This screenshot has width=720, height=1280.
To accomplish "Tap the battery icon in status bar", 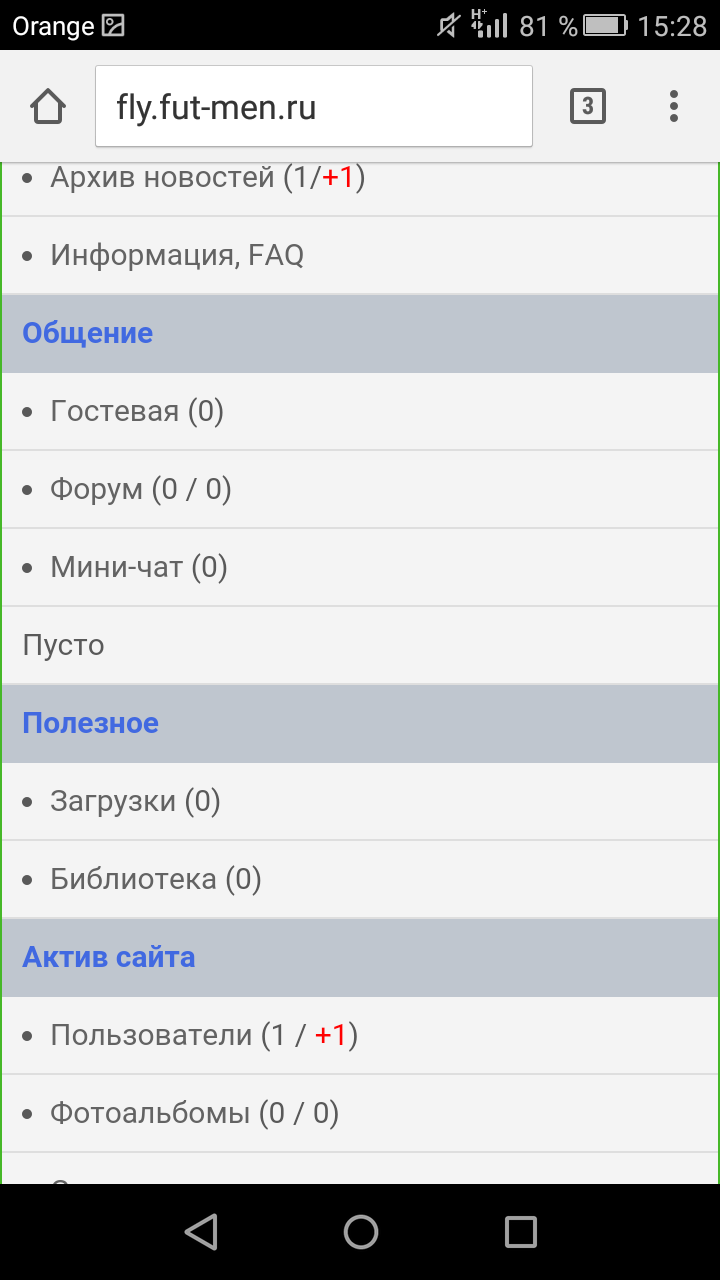I will pyautogui.click(x=606, y=26).
